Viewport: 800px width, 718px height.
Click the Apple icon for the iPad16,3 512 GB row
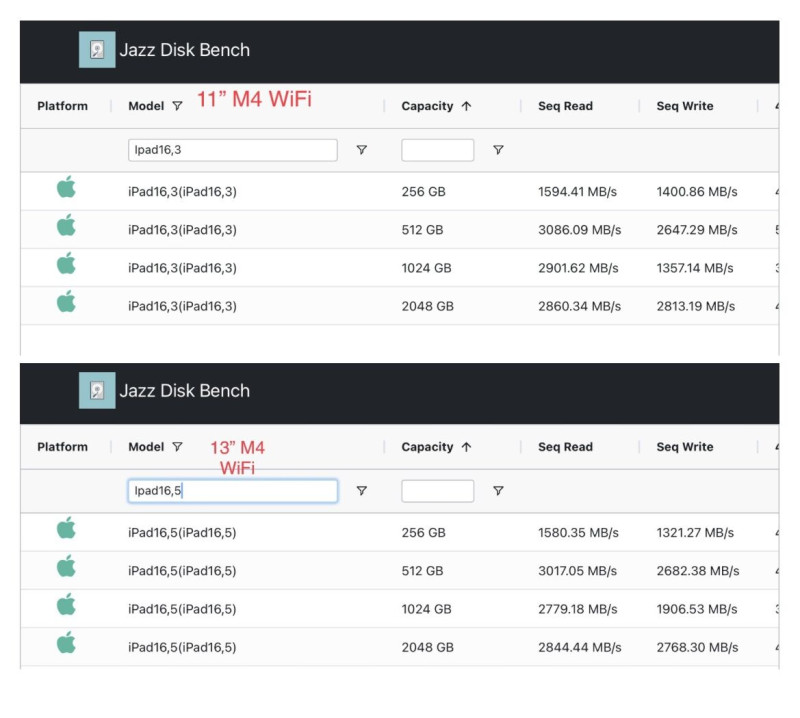point(66,225)
